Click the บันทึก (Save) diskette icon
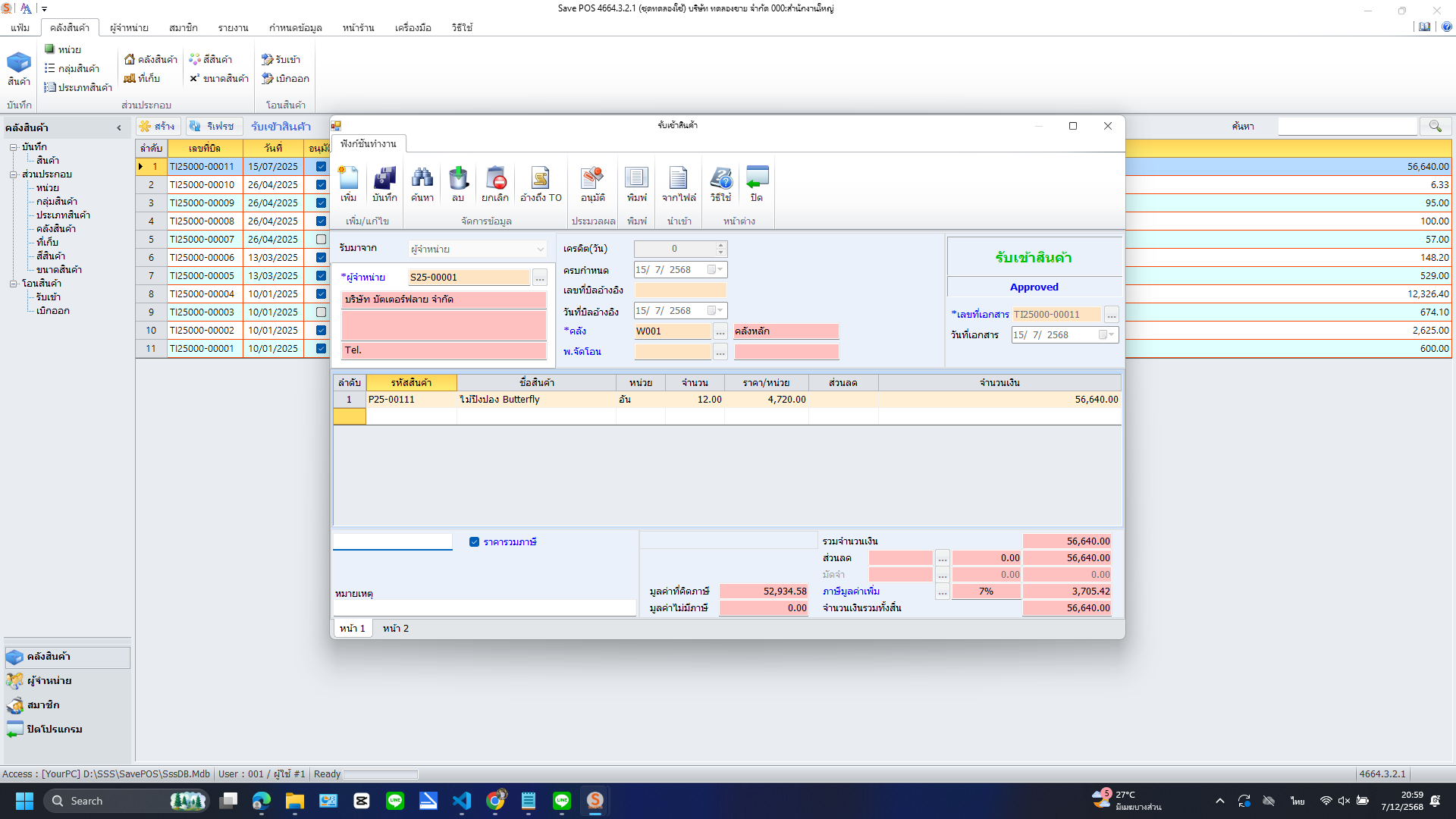Screen dimensions: 1456x819 click(x=384, y=184)
